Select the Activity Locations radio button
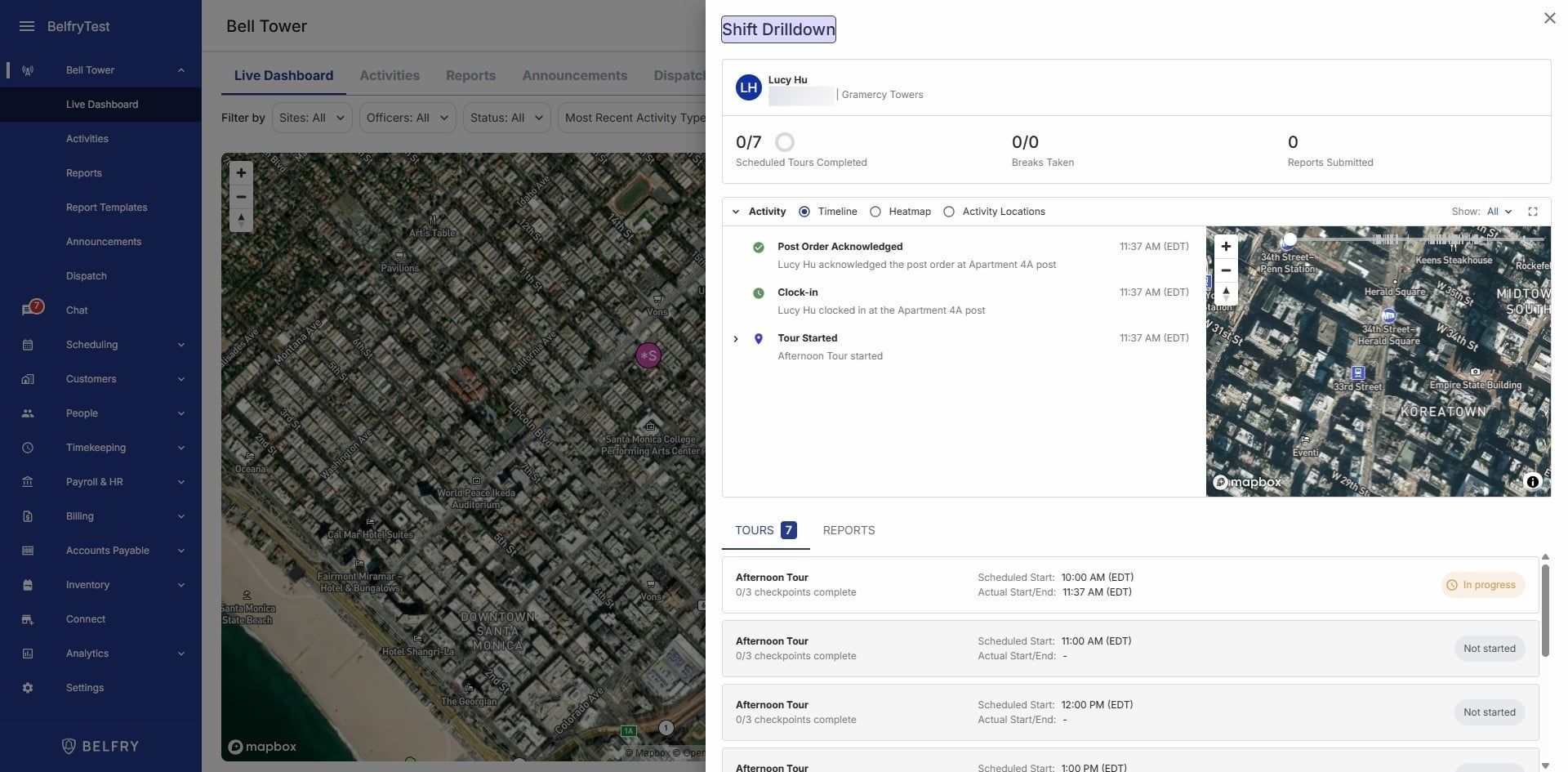1568x772 pixels. [x=949, y=212]
